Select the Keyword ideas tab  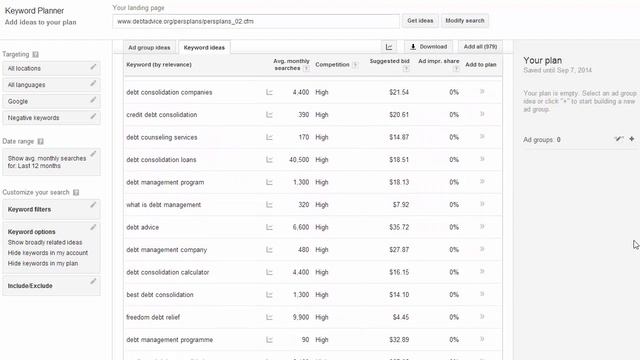coord(204,47)
